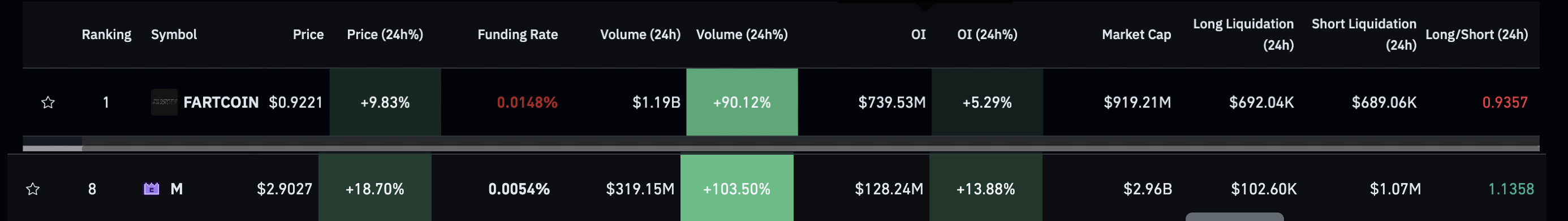This screenshot has width=1568, height=221.
Task: Sort by Volume (24h%) header
Action: 742,34
